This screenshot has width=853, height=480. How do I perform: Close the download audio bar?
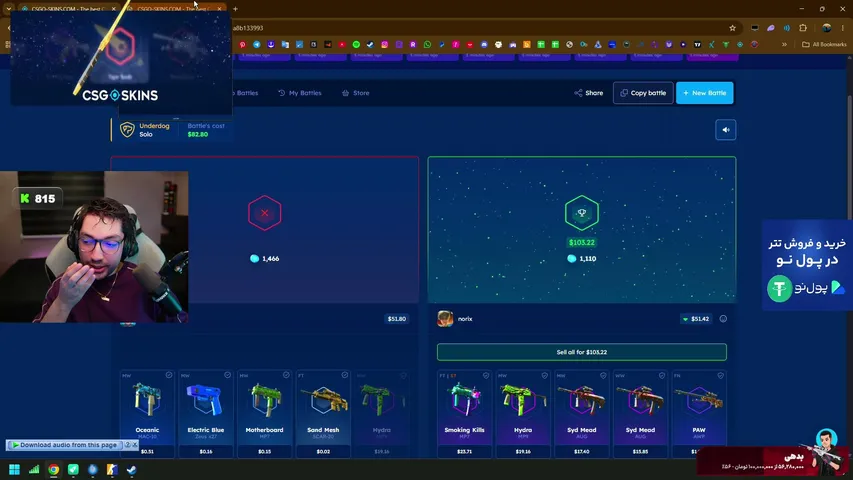click(135, 445)
